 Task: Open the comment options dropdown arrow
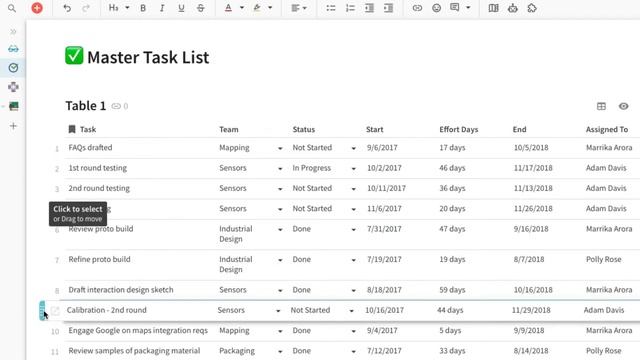(468, 8)
